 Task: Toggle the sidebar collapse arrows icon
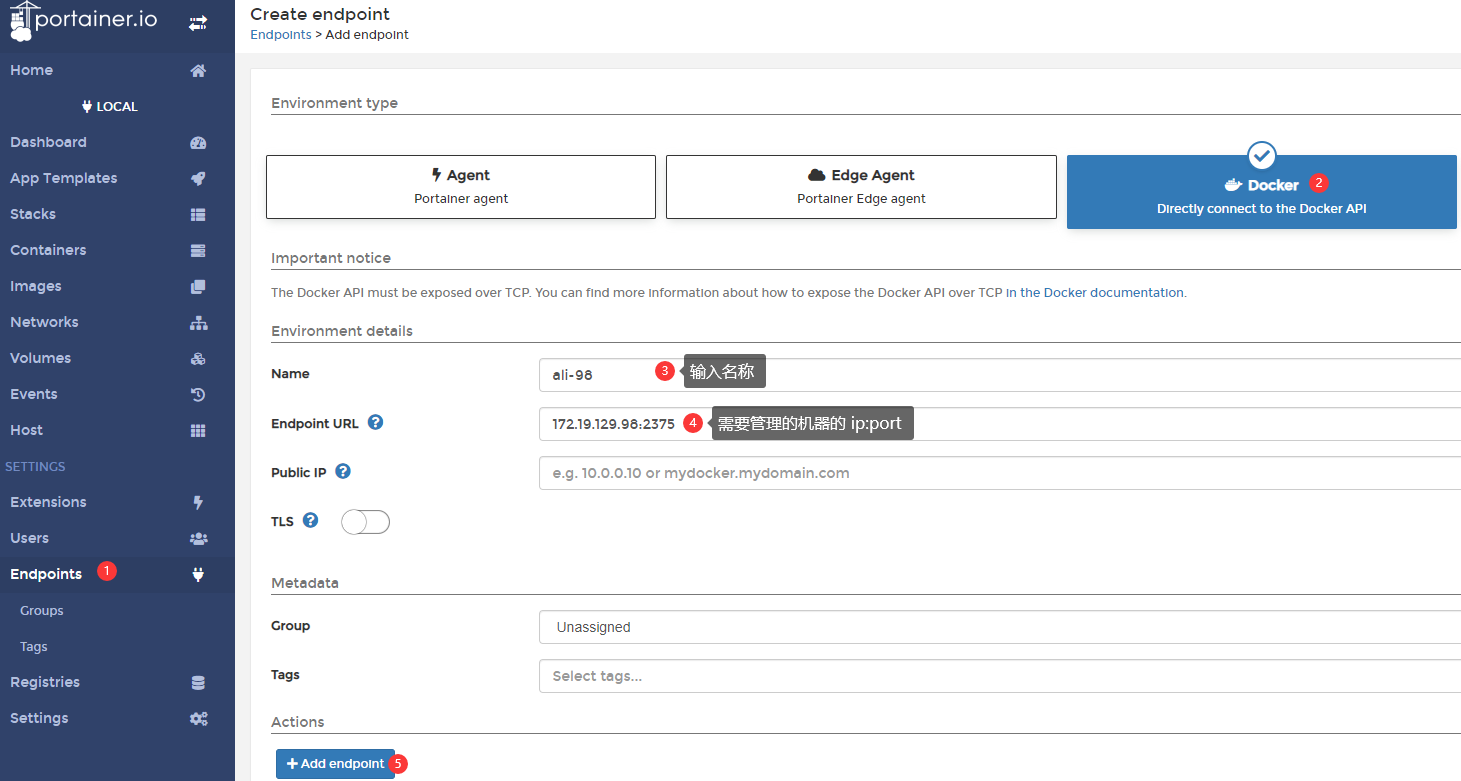click(x=198, y=22)
